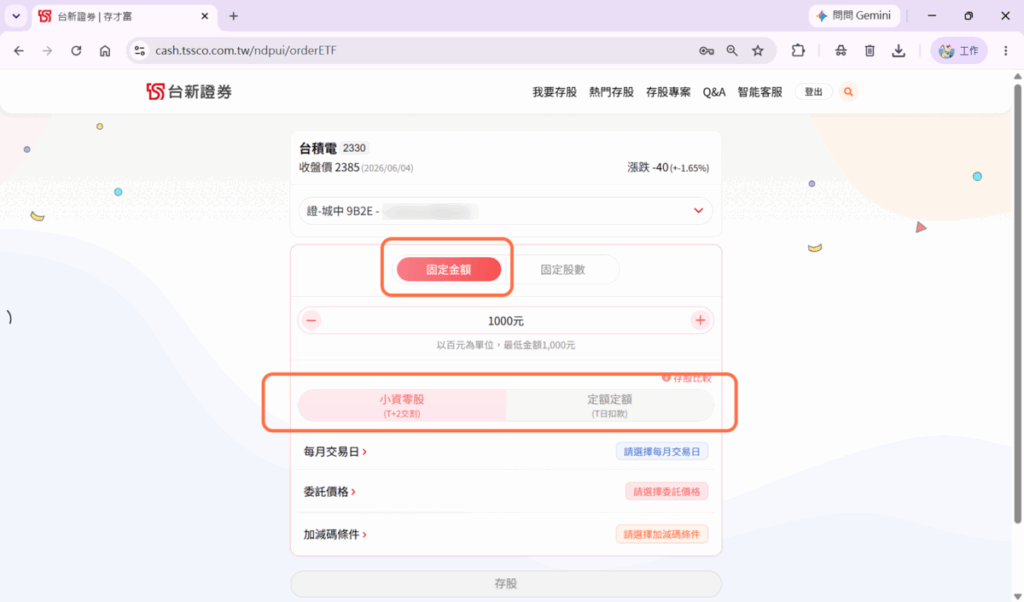Open the site search magnifier icon
The width and height of the screenshot is (1024, 602).
pyautogui.click(x=848, y=92)
